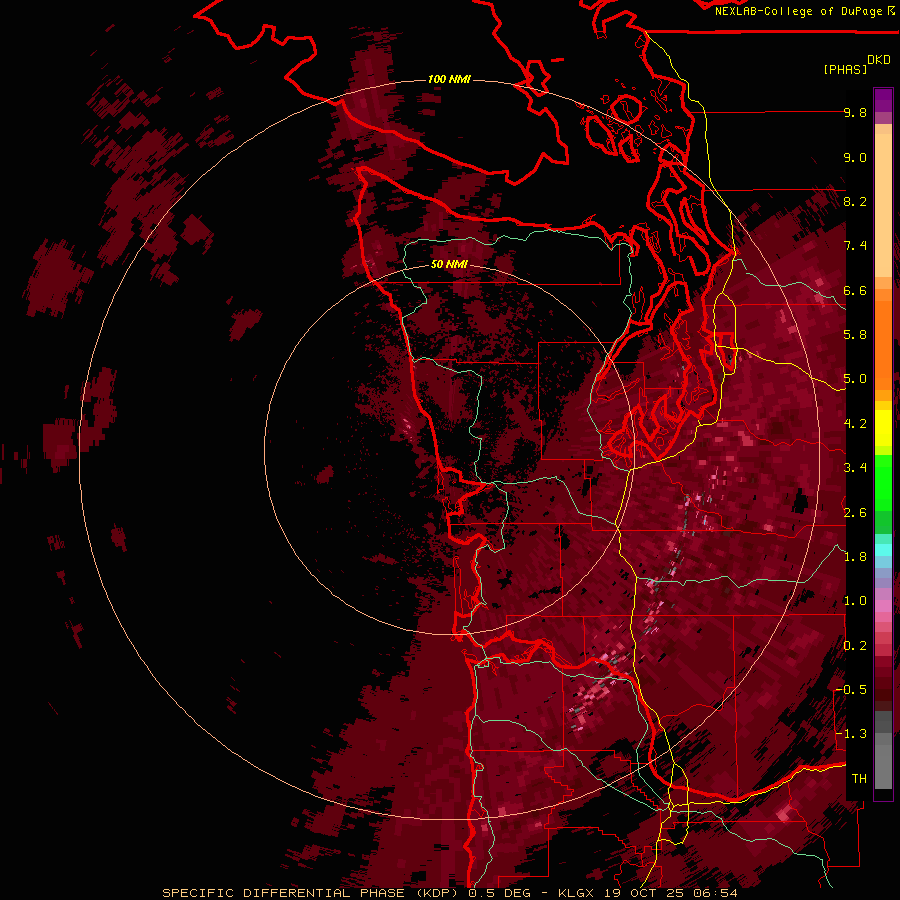Click the 5.8 value on the legend

coord(855,335)
